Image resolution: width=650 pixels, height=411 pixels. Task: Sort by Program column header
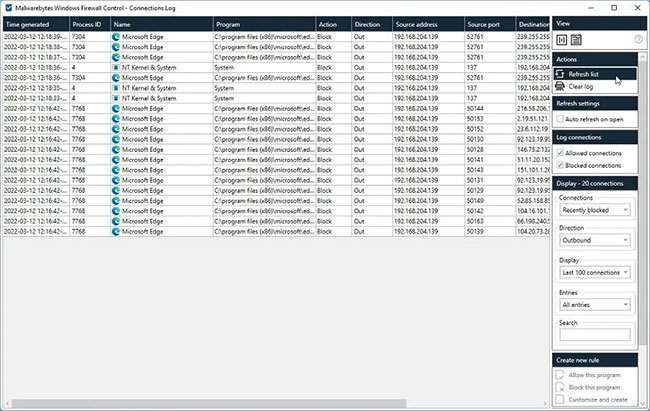tap(264, 24)
